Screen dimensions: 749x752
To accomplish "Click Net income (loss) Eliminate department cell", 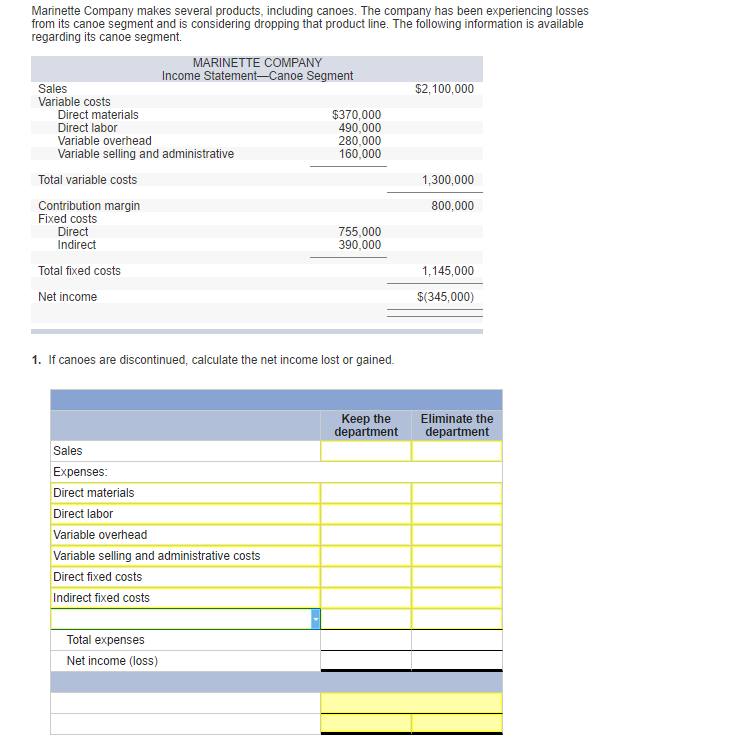I will click(457, 661).
